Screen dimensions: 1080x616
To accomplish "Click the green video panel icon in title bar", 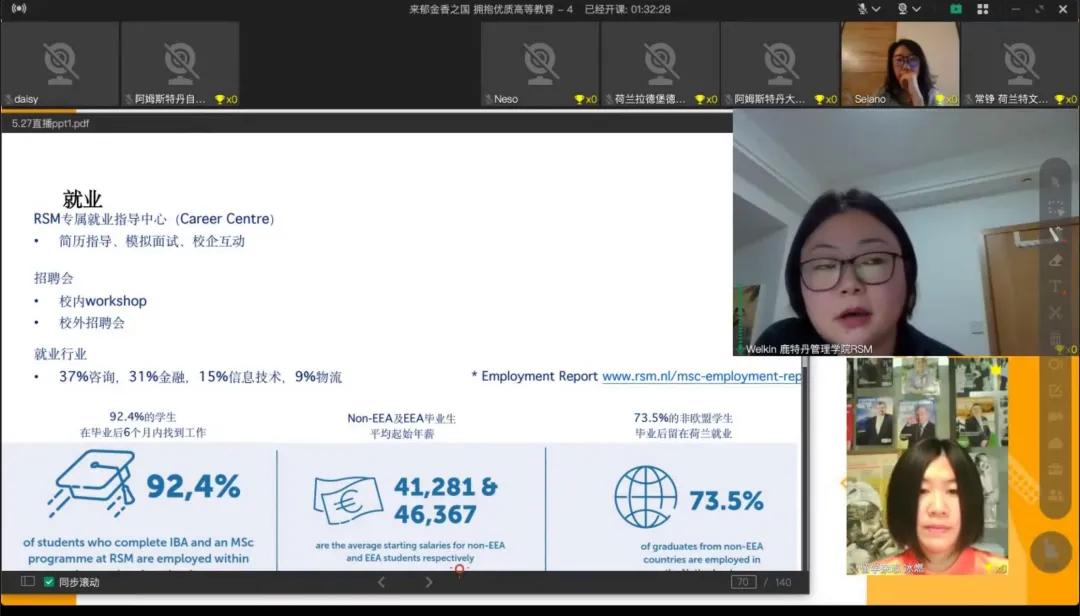I will [957, 9].
